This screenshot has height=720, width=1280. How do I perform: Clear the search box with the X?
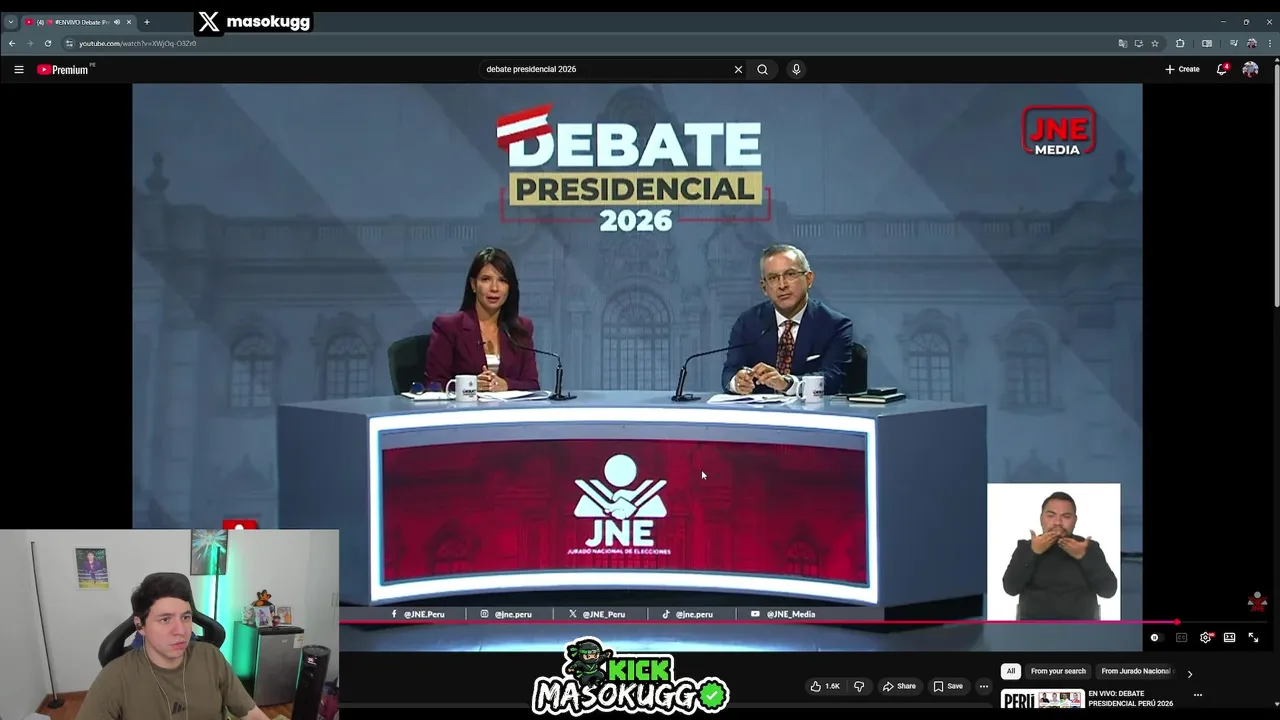pyautogui.click(x=738, y=69)
